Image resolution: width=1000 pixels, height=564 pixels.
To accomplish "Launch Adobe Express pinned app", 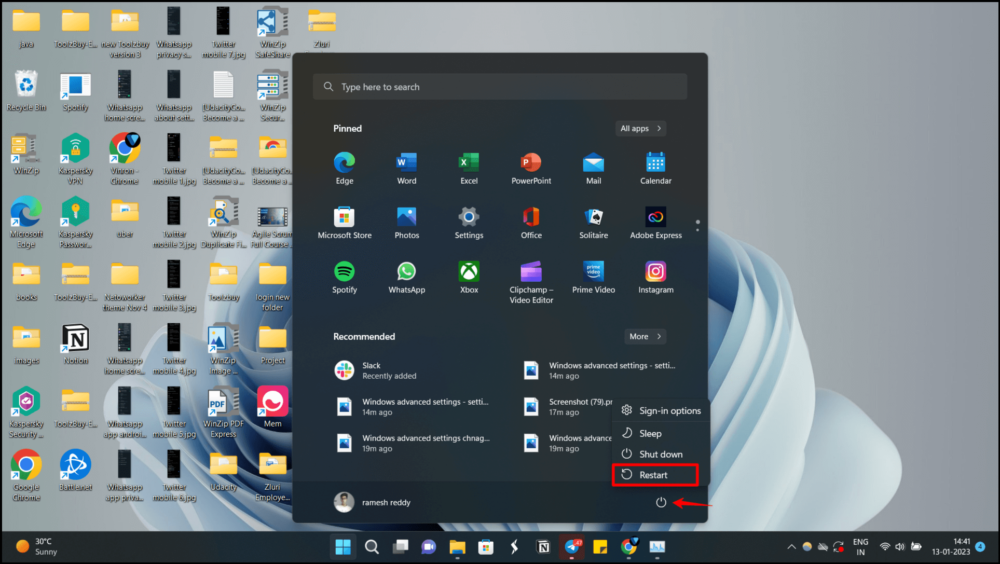I will 656,223.
